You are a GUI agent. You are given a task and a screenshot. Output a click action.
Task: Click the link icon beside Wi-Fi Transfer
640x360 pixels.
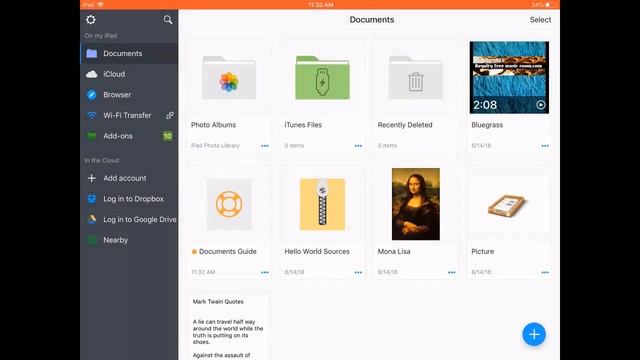pos(169,116)
